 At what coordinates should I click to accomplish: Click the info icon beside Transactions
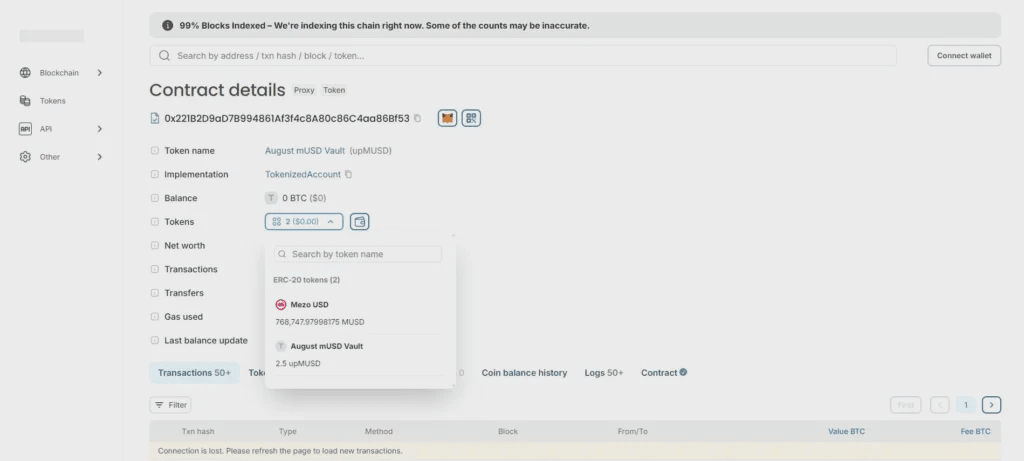click(x=155, y=269)
